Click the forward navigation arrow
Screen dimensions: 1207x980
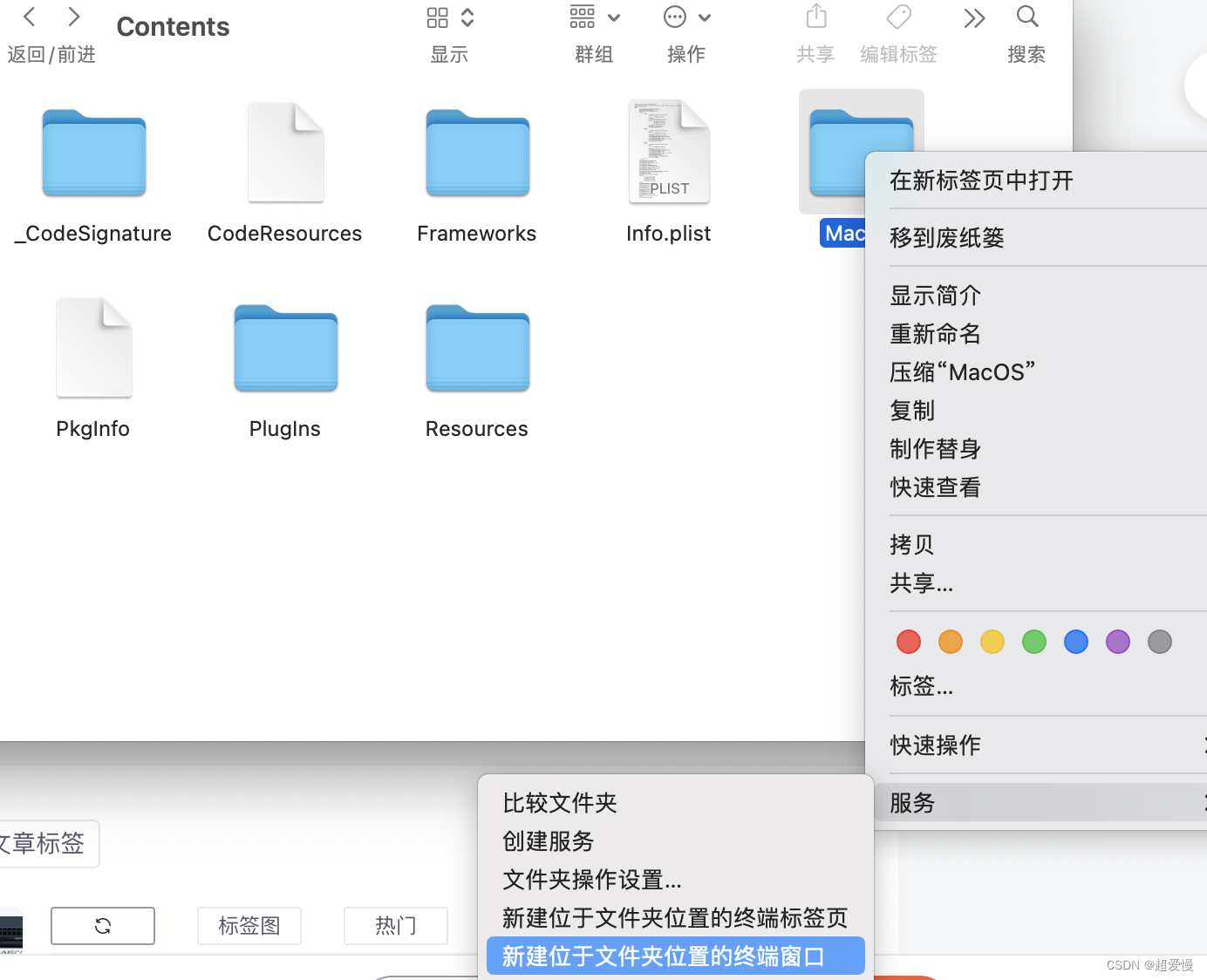pos(74,16)
